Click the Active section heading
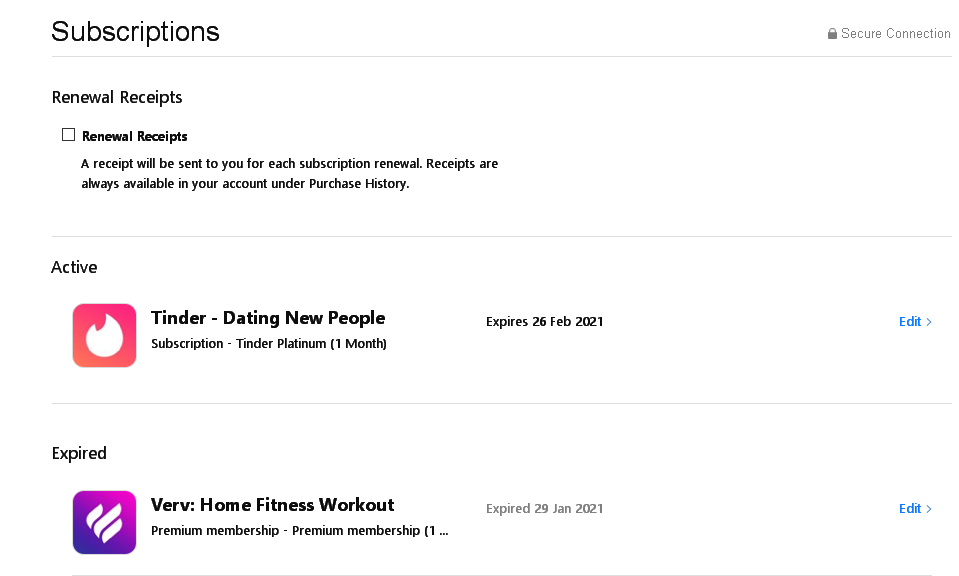959x576 pixels. (x=74, y=267)
